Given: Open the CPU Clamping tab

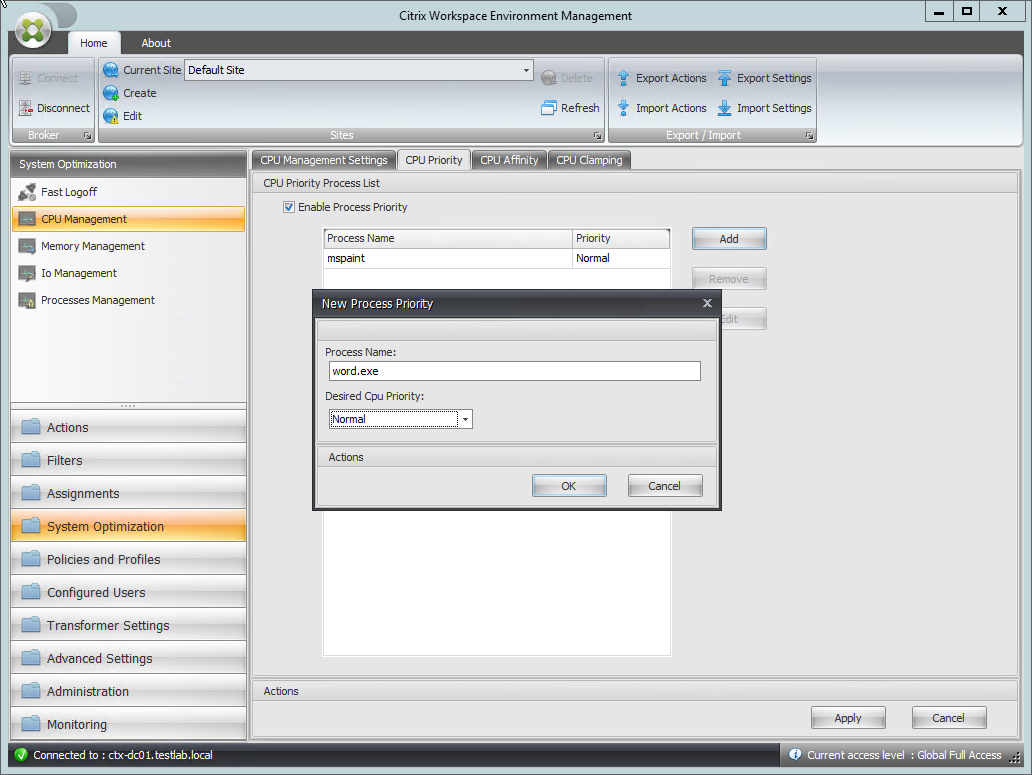Looking at the screenshot, I should click(x=589, y=161).
